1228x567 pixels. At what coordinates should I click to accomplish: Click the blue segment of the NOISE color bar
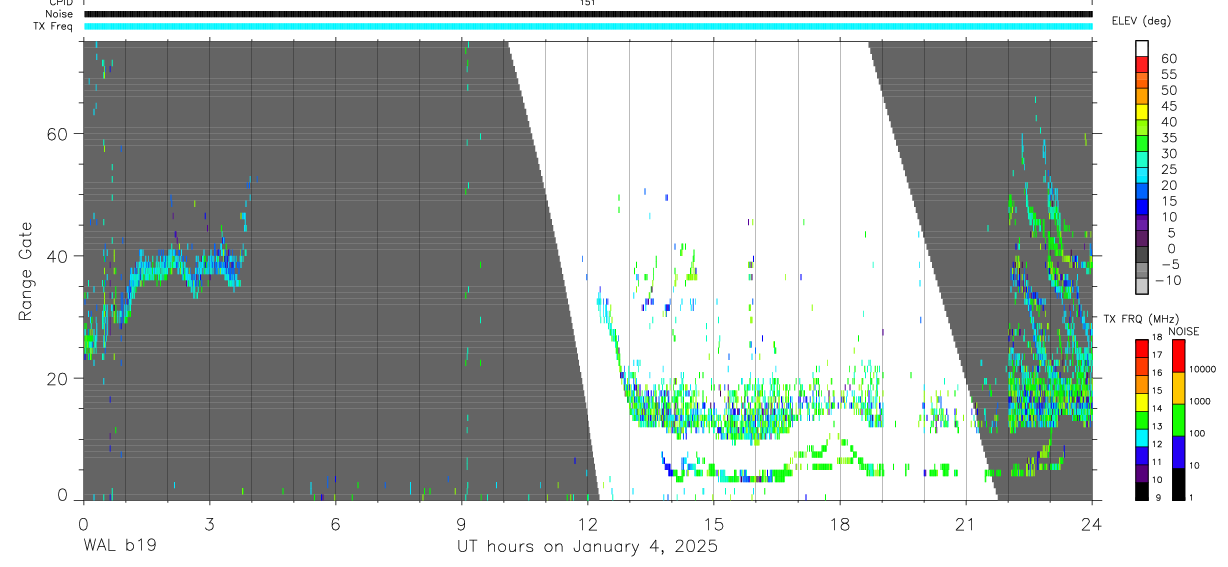pos(1178,452)
